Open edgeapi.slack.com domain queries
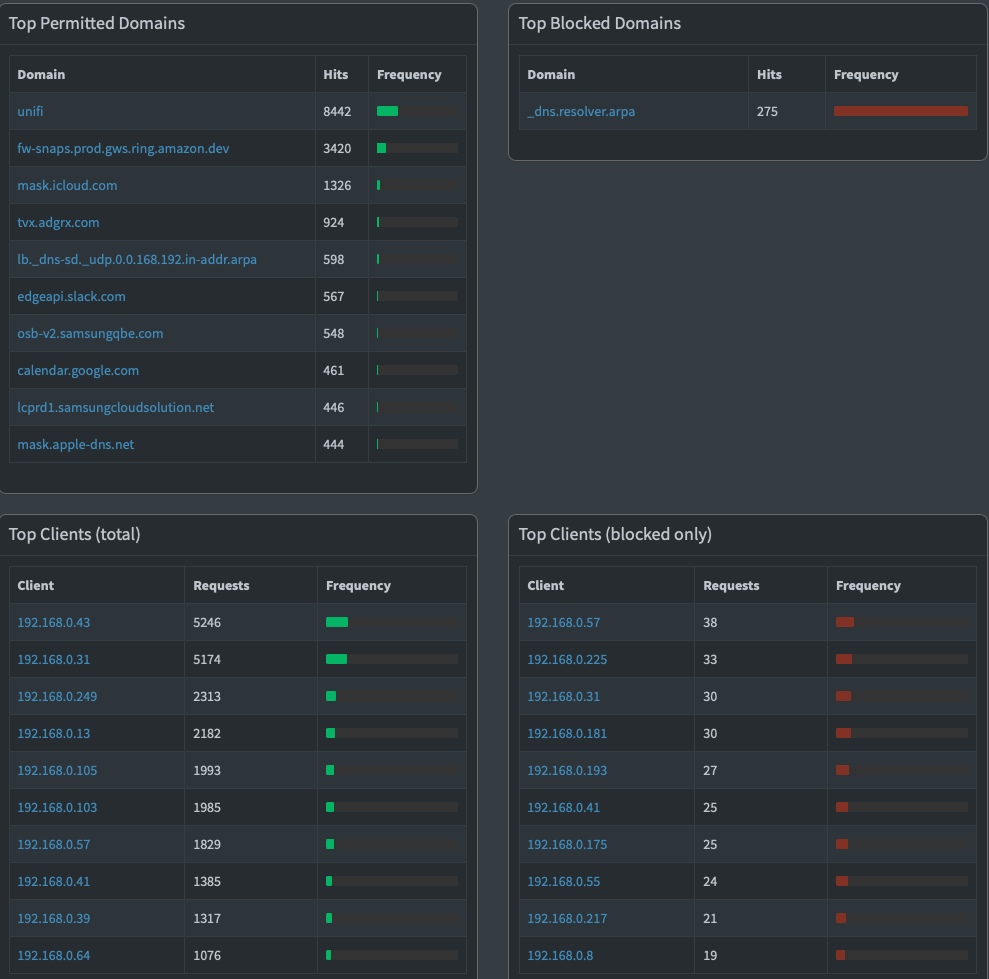Screen dimensions: 989x979 (71, 296)
